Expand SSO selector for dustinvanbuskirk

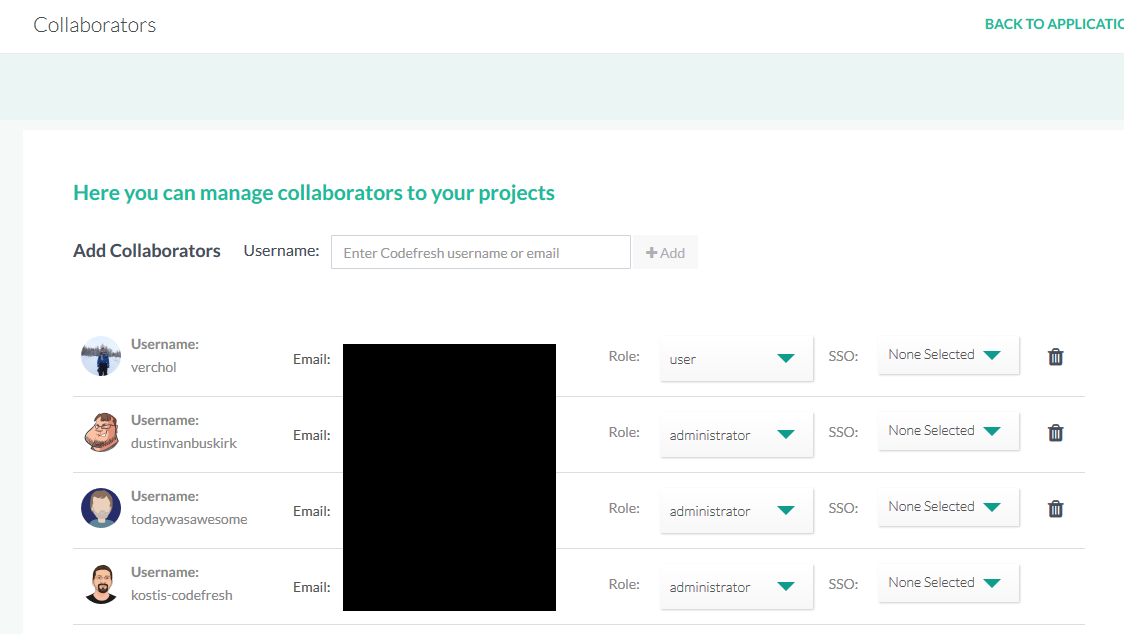click(948, 431)
